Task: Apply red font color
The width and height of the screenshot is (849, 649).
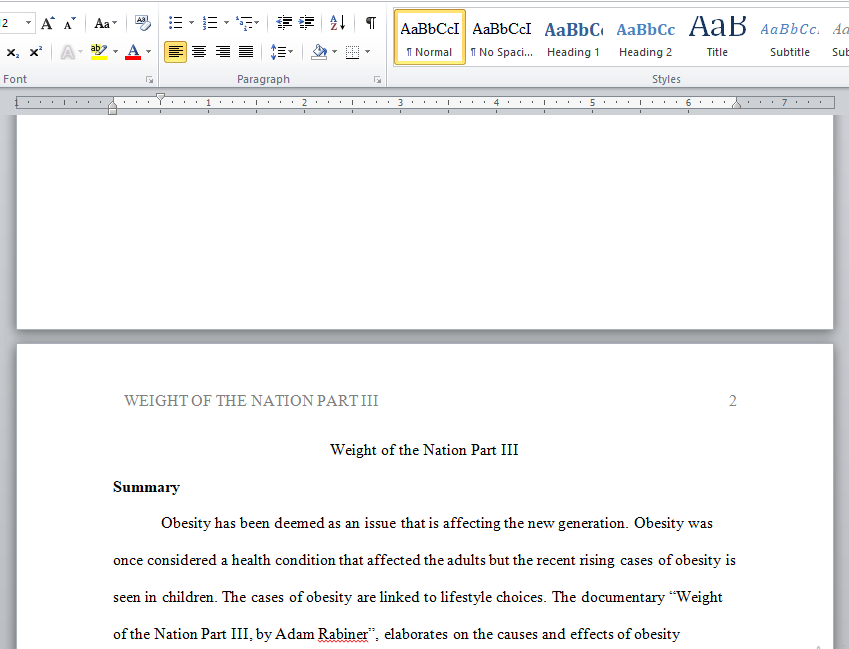Action: pos(133,52)
